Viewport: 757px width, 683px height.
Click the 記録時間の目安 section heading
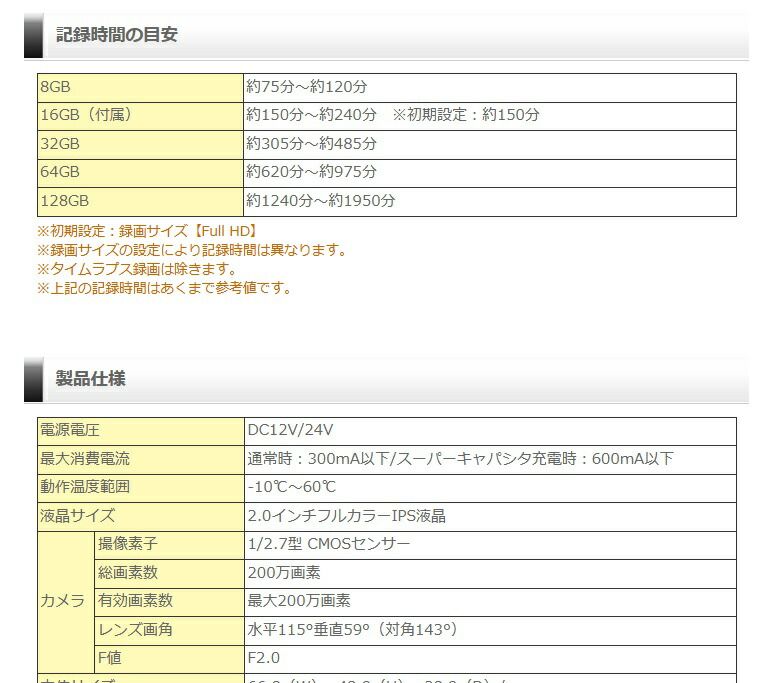click(117, 35)
